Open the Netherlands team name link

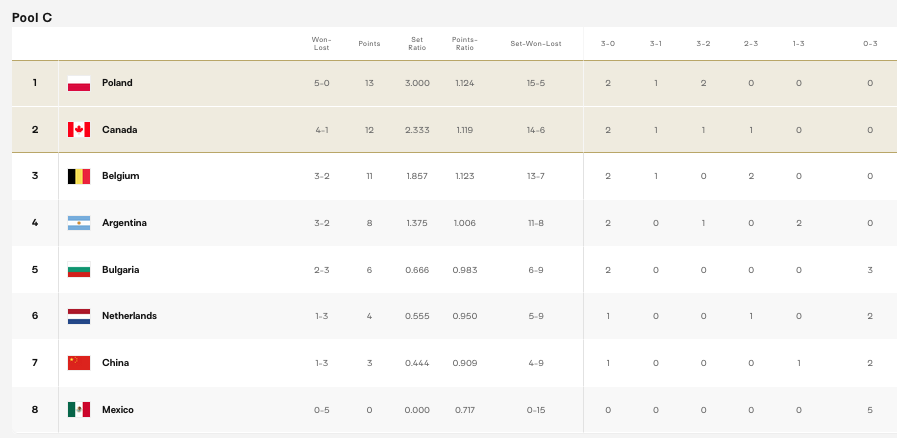[129, 316]
